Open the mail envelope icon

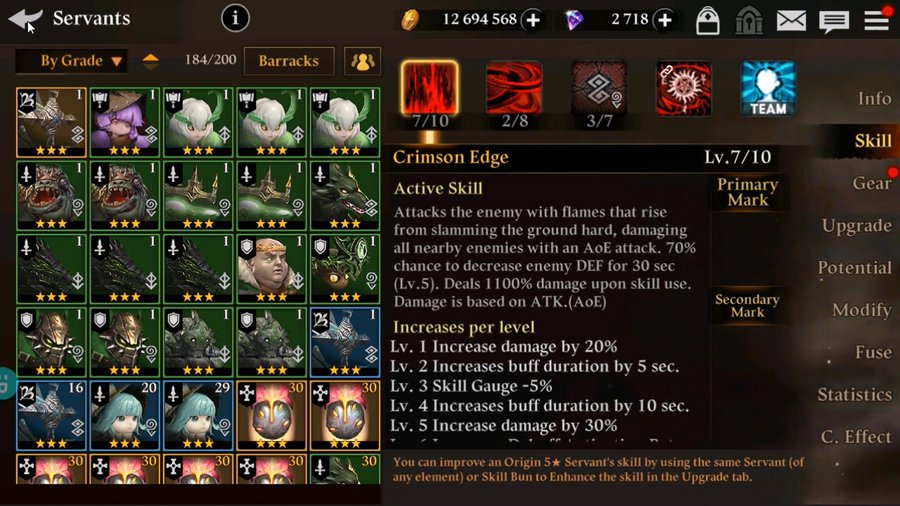[x=791, y=21]
